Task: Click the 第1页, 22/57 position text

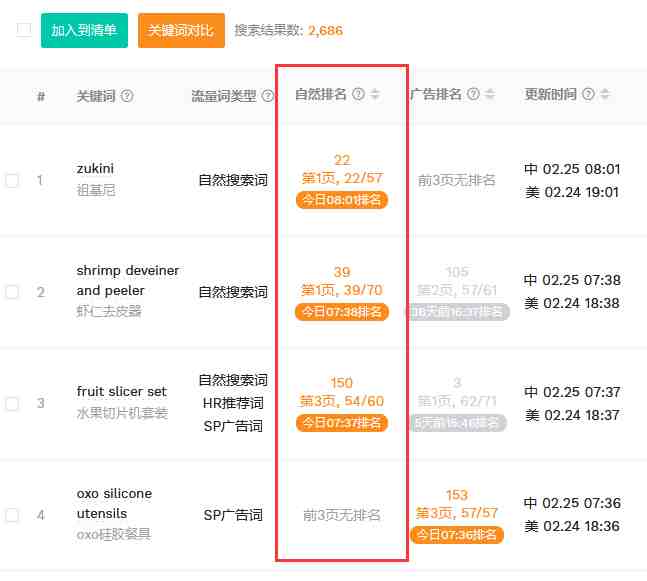Action: click(342, 178)
